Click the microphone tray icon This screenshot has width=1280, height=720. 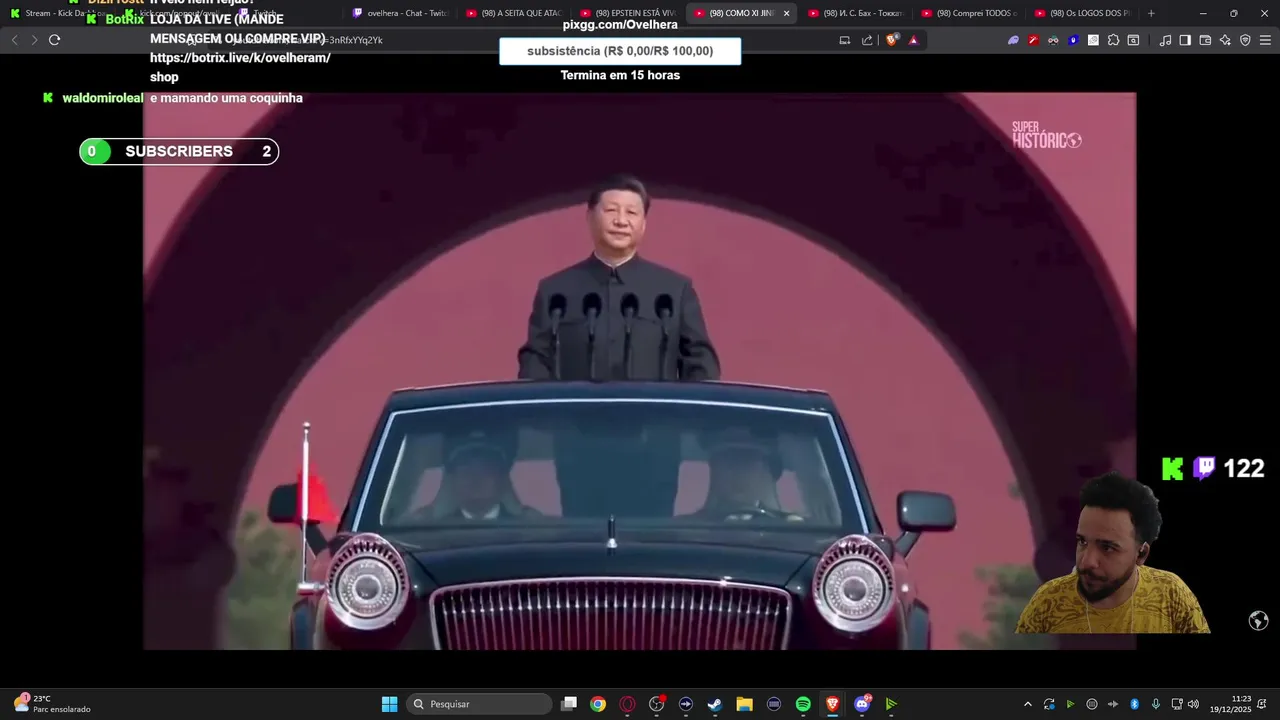[x=1156, y=704]
